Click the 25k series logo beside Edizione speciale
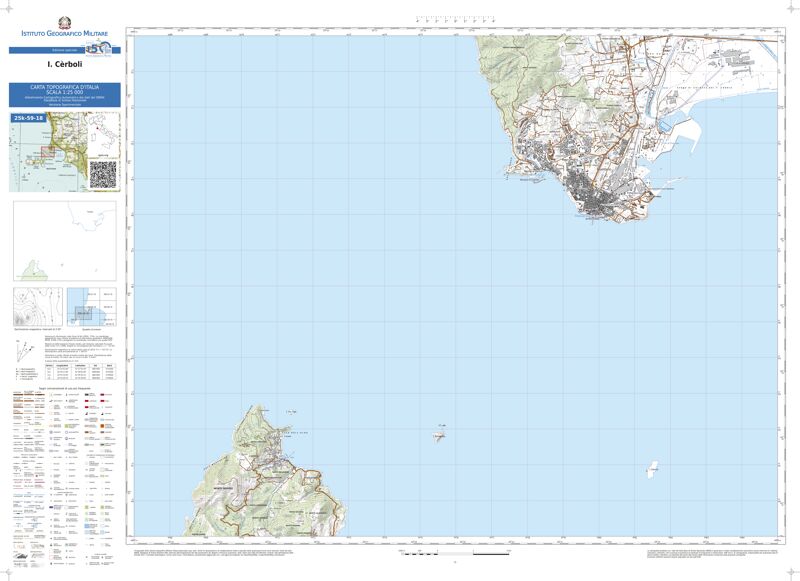The width and height of the screenshot is (800, 581). (x=96, y=49)
